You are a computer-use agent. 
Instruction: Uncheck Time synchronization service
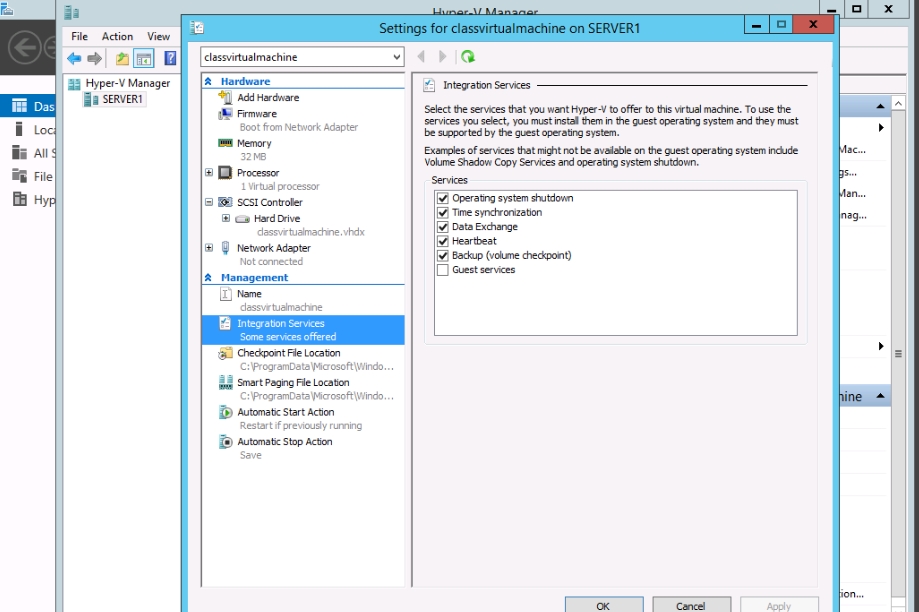coord(442,213)
